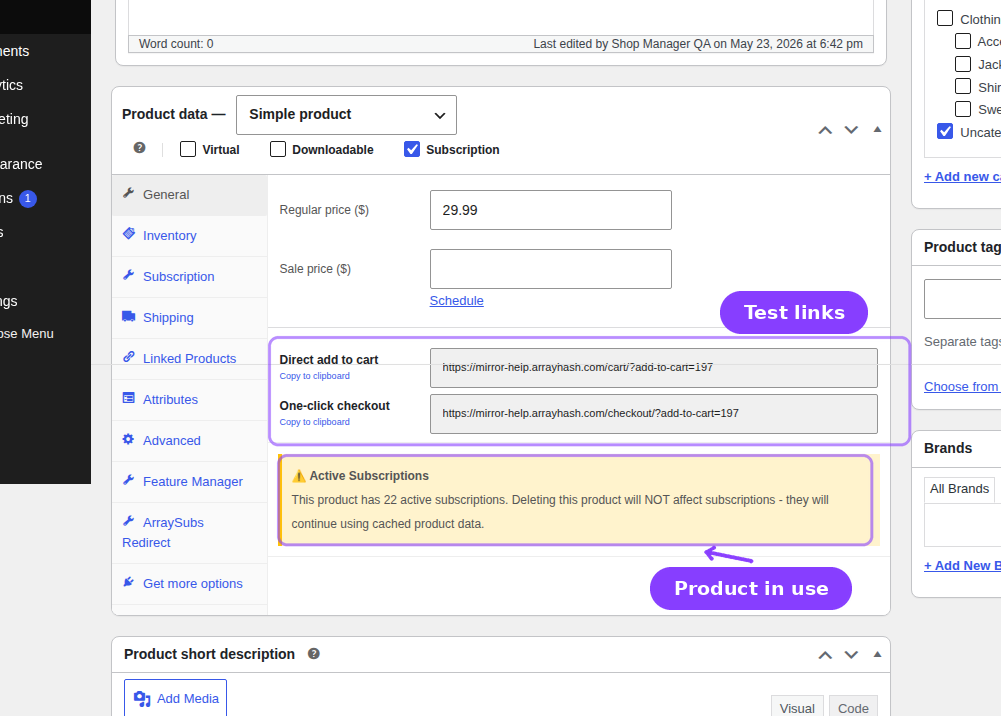Click the Attributes list icon
This screenshot has width=1001, height=716.
128,398
